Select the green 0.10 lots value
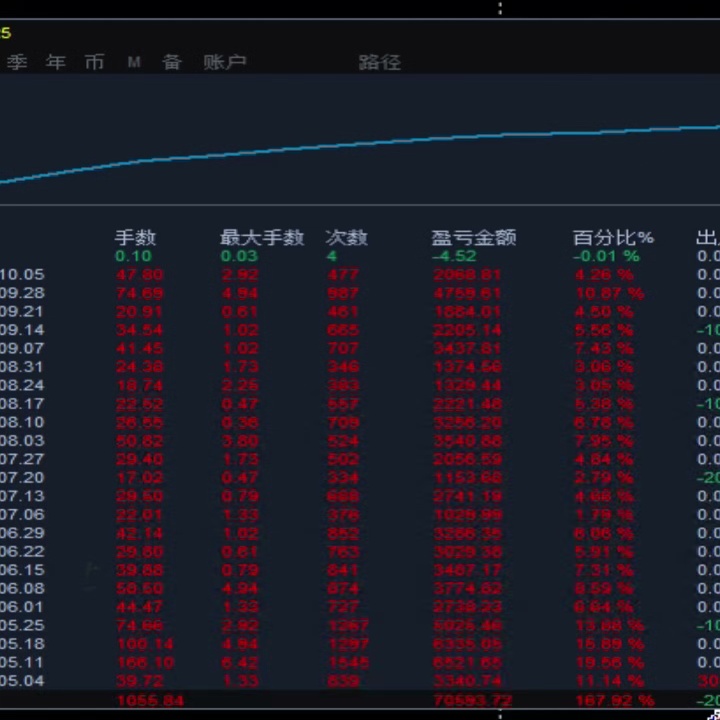Screen dimensions: 720x720 coord(133,256)
